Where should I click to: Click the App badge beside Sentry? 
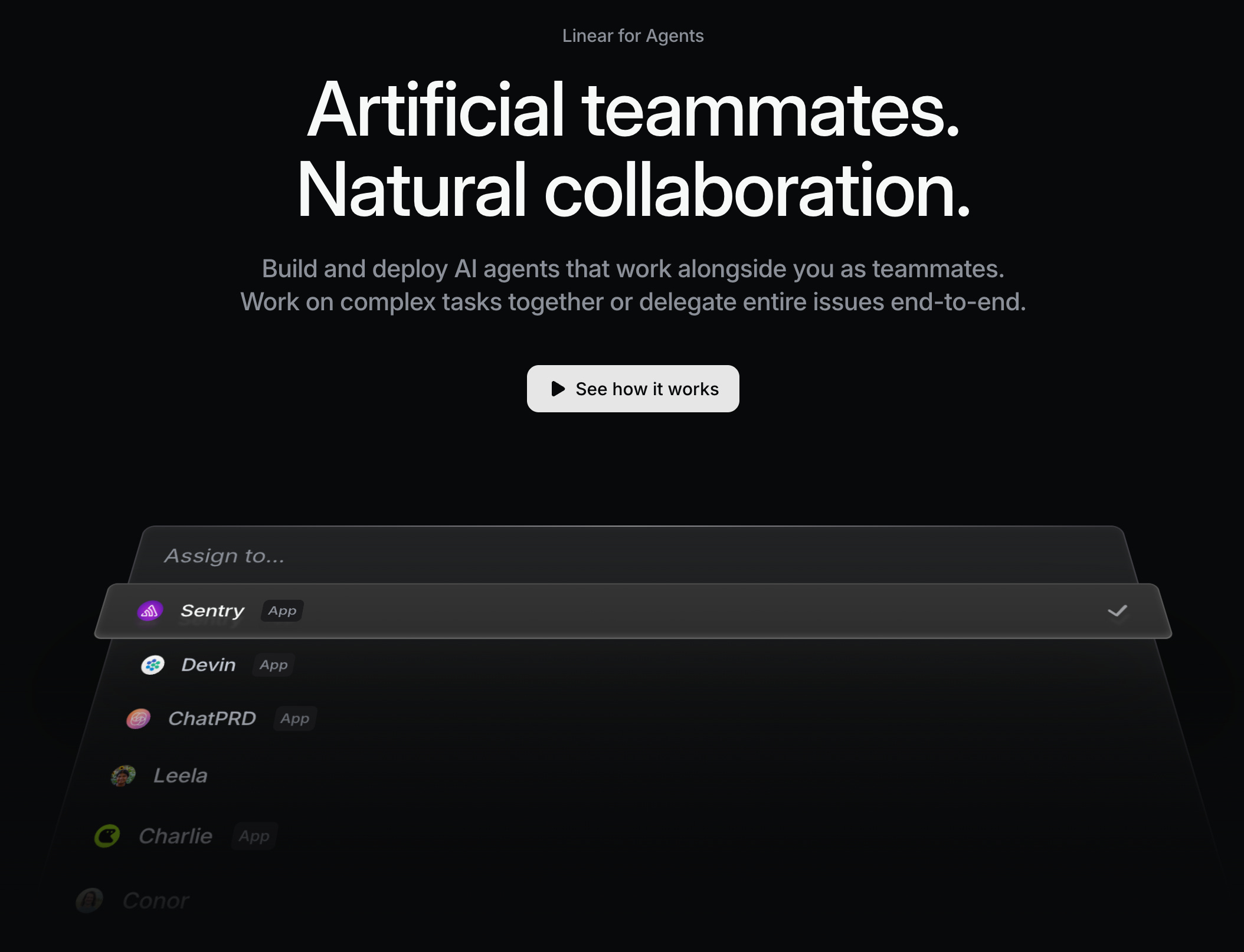tap(282, 611)
